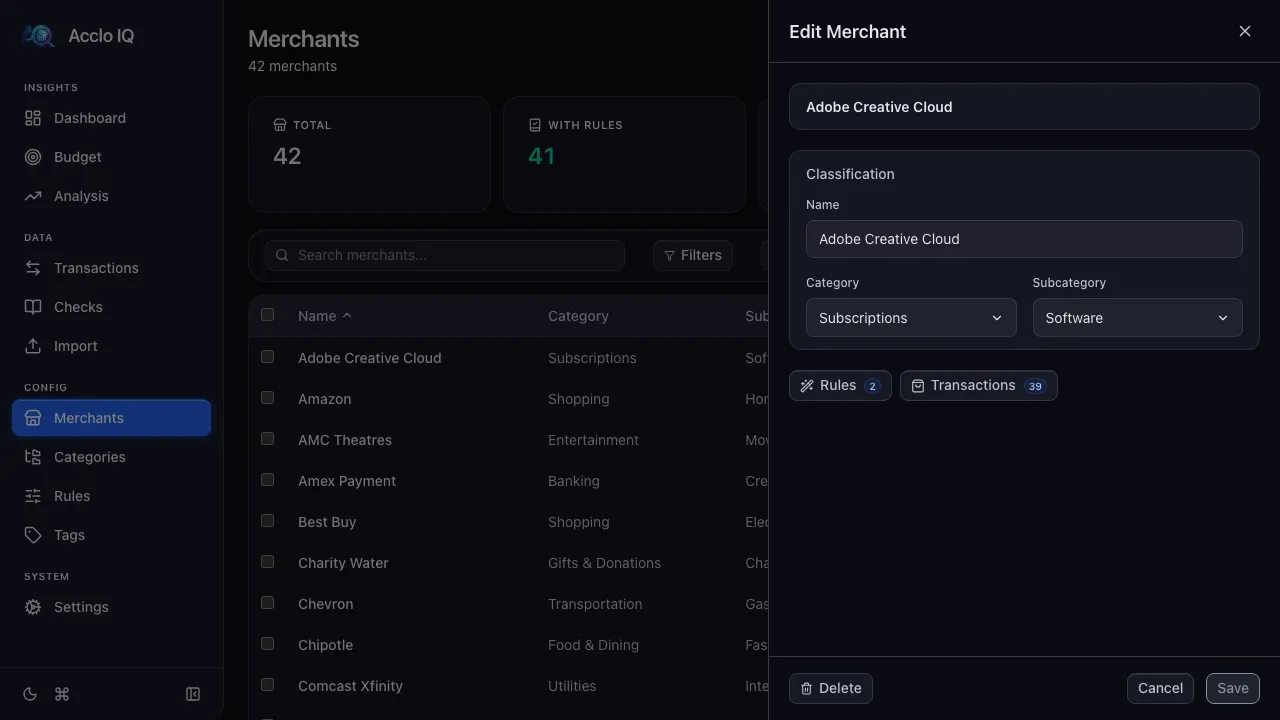Toggle the select-all header checkbox
This screenshot has height=720, width=1280.
(x=267, y=315)
